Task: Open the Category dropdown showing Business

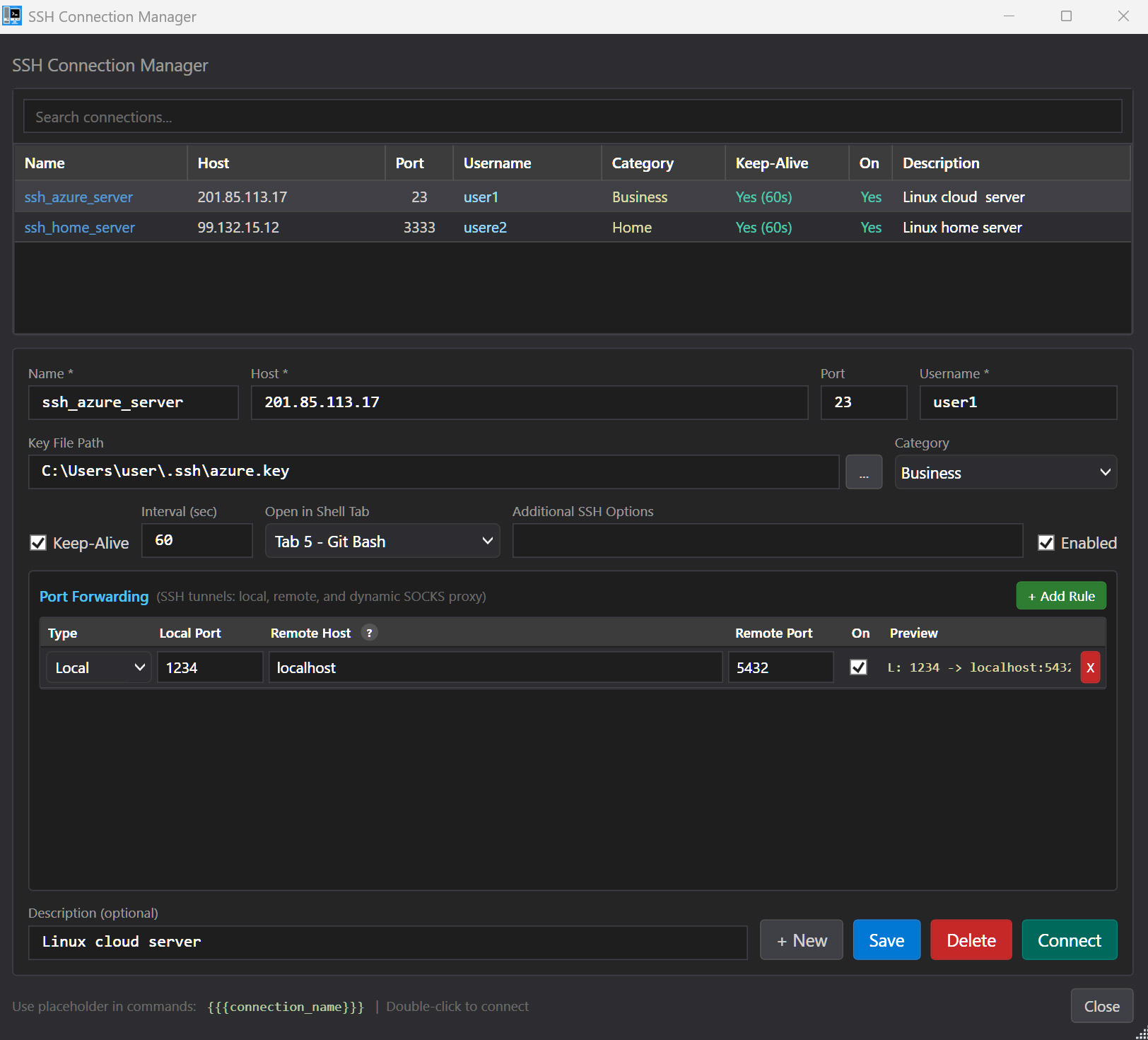Action: coord(1005,472)
